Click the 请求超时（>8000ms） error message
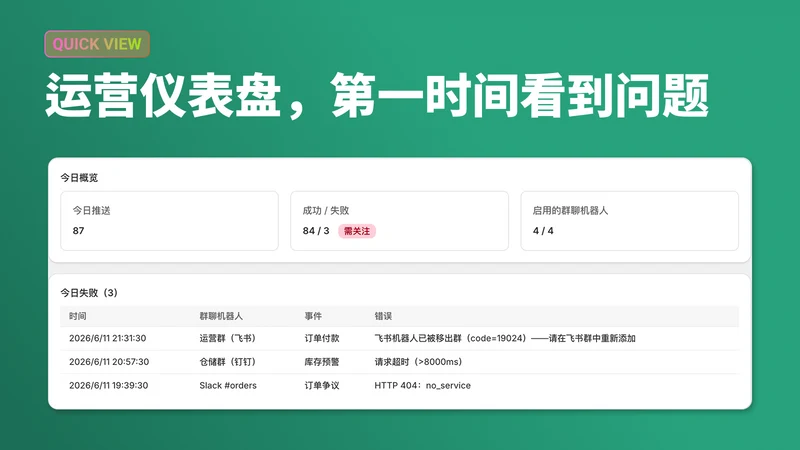Screen dimensions: 800x450 tap(418, 362)
